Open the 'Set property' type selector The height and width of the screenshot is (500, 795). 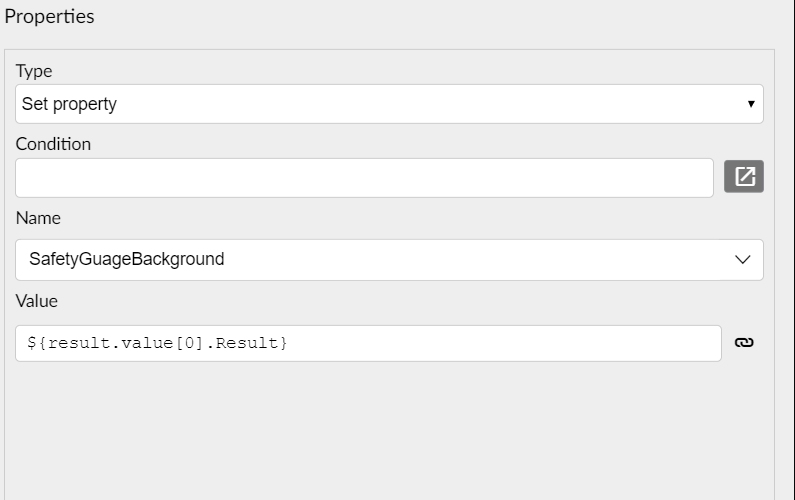click(389, 104)
